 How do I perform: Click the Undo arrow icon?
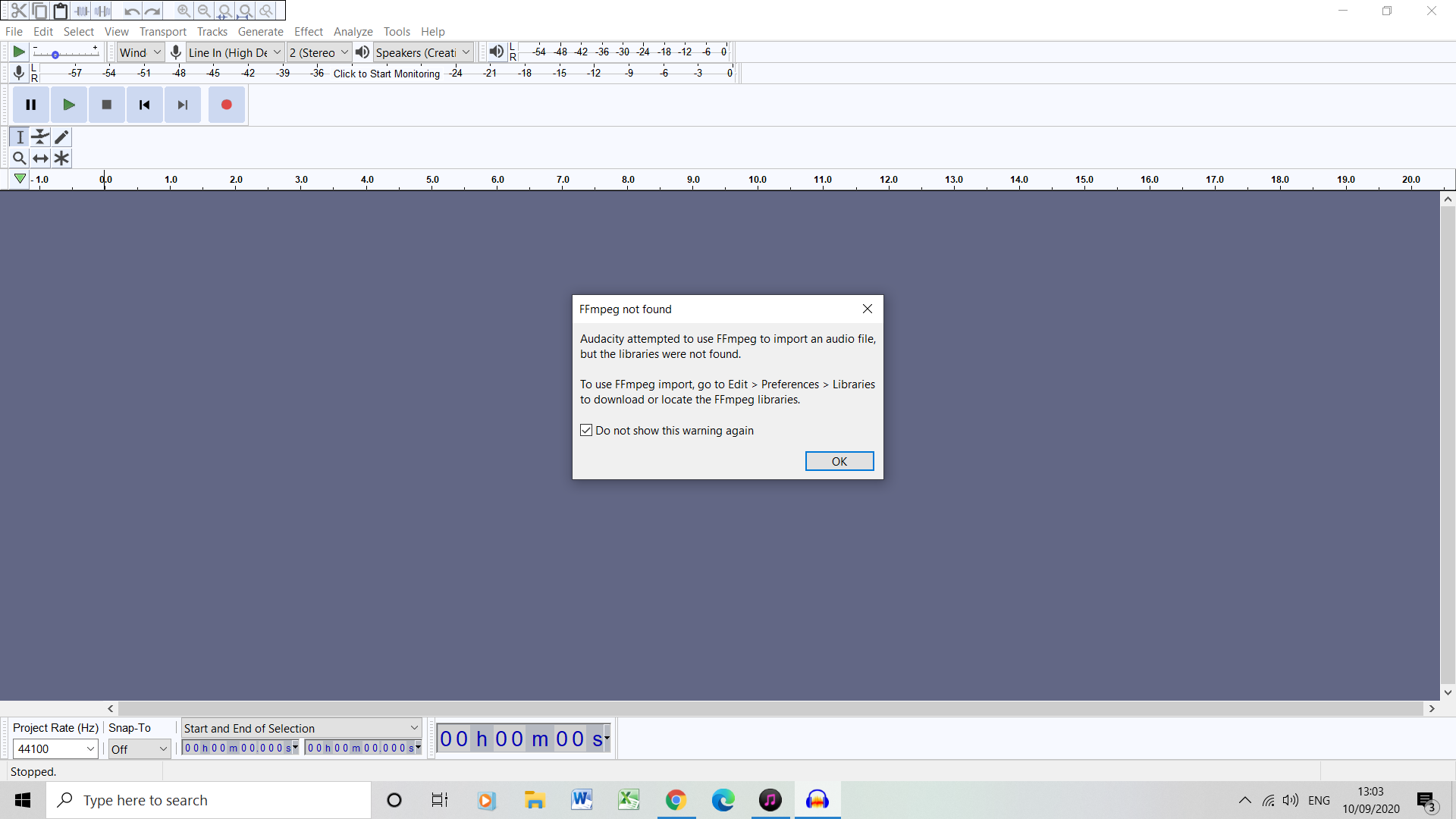point(132,11)
